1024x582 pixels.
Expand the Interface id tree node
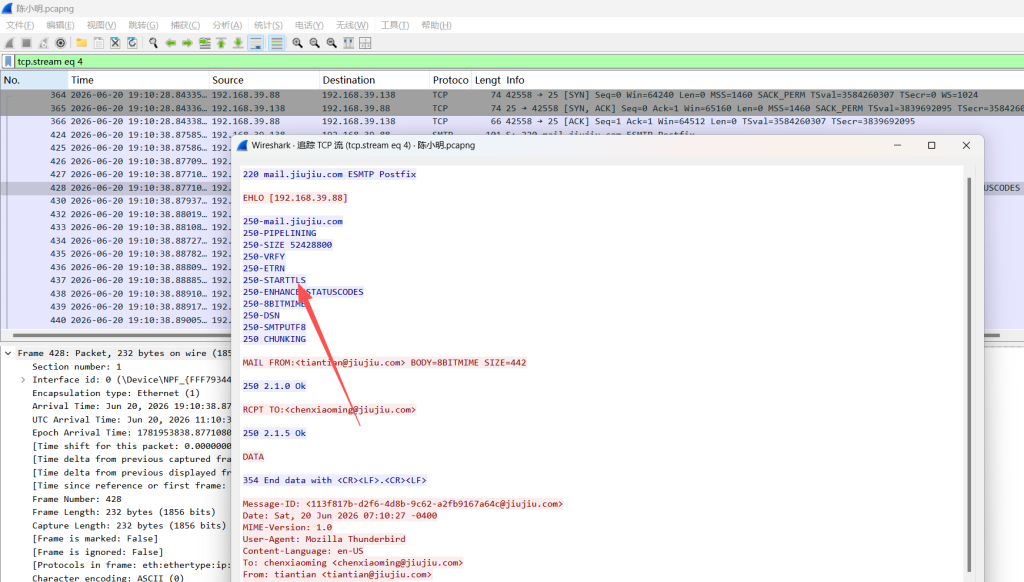pyautogui.click(x=23, y=380)
